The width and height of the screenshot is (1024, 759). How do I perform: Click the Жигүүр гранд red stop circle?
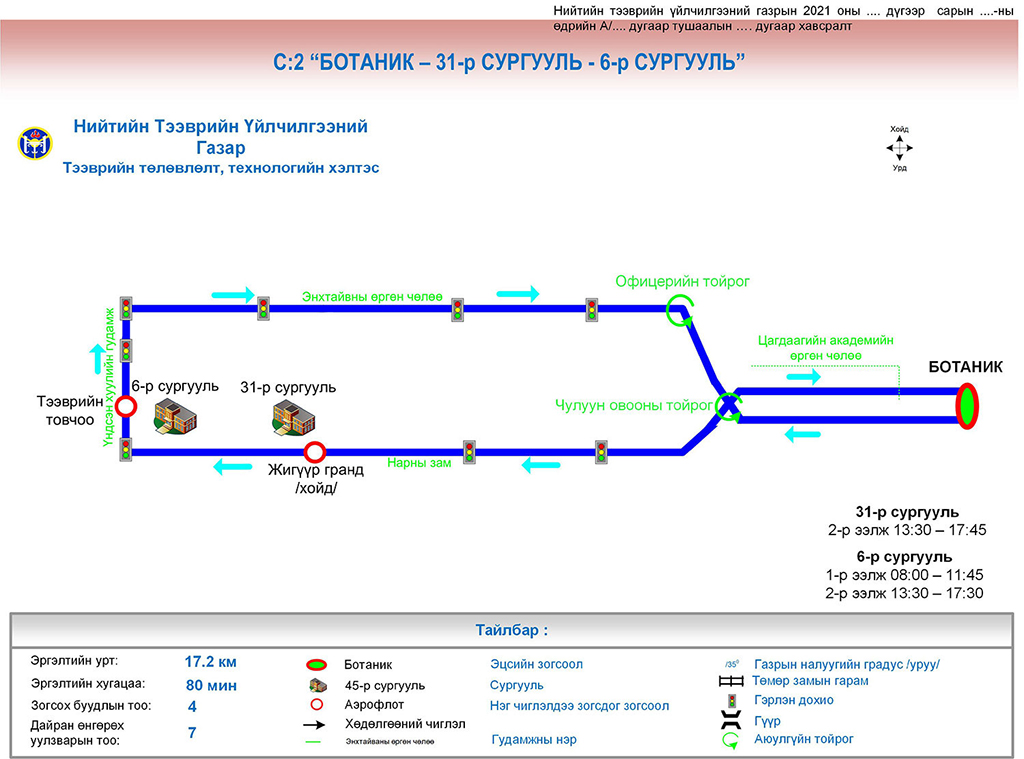tap(315, 452)
